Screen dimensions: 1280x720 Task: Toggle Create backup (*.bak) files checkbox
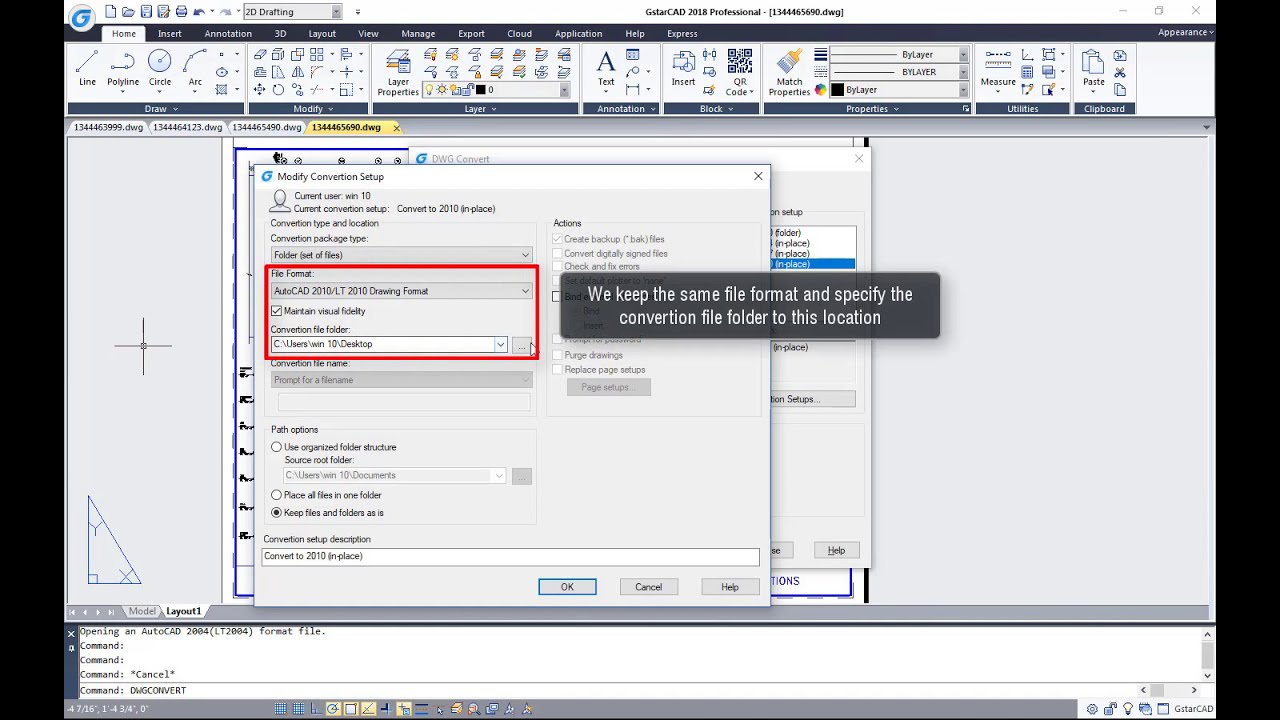pyautogui.click(x=558, y=239)
